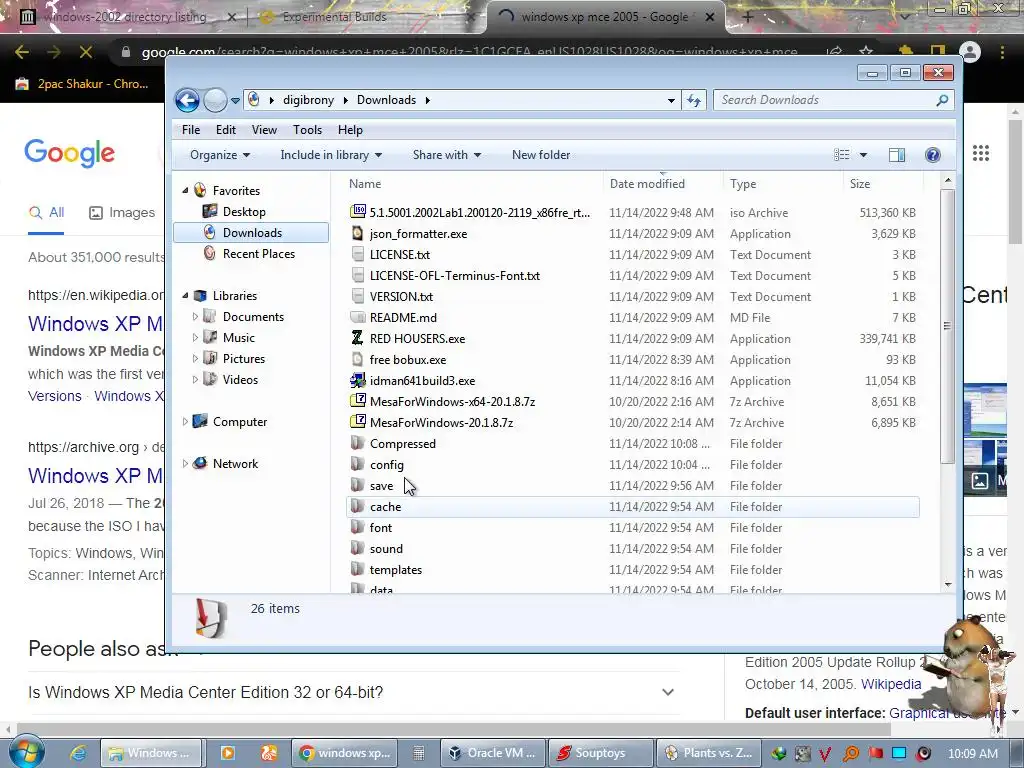The height and width of the screenshot is (768, 1024).
Task: Click the Explorer help question mark icon
Action: pyautogui.click(x=933, y=155)
